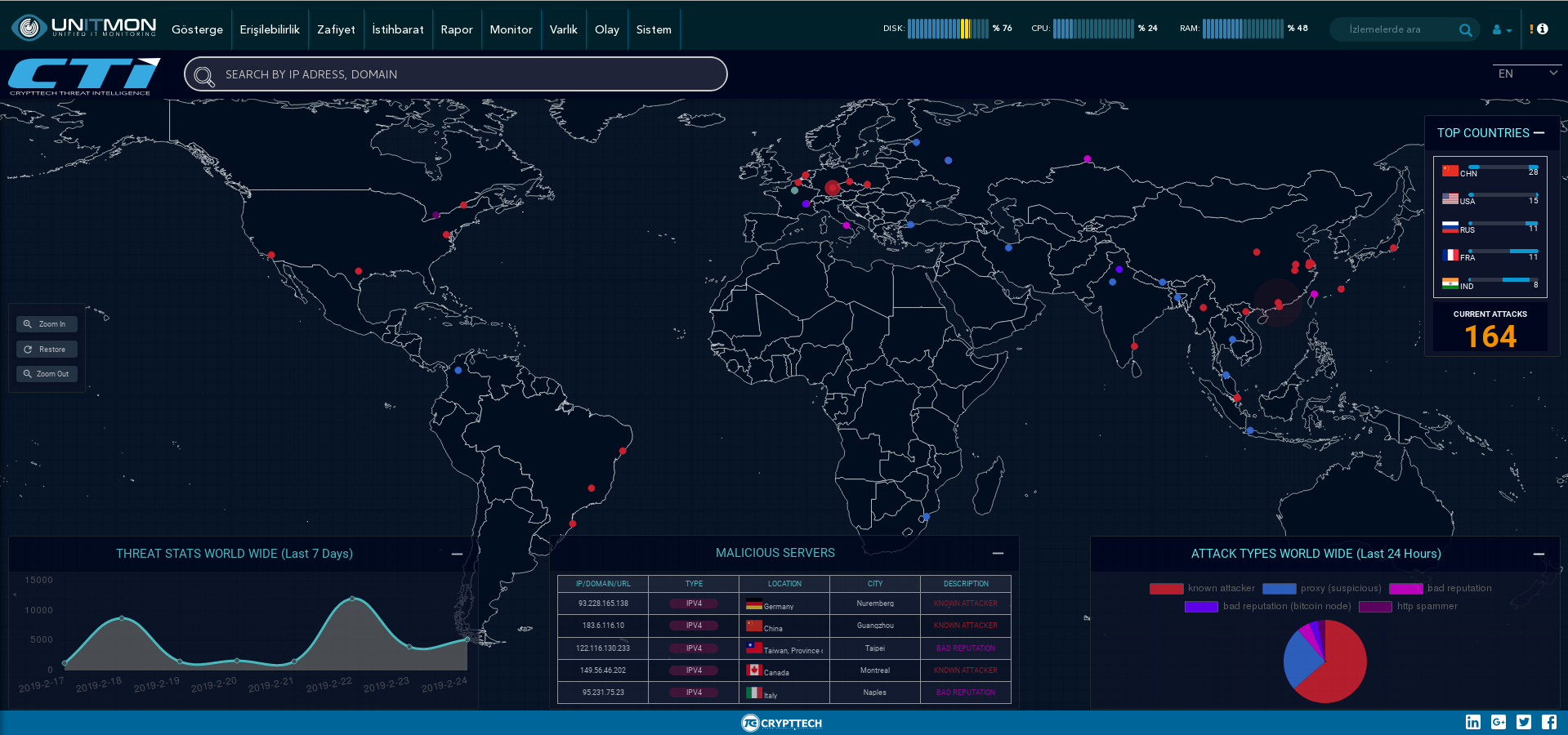
Task: Toggle the magenta bad reputation legend item
Action: tap(1441, 588)
